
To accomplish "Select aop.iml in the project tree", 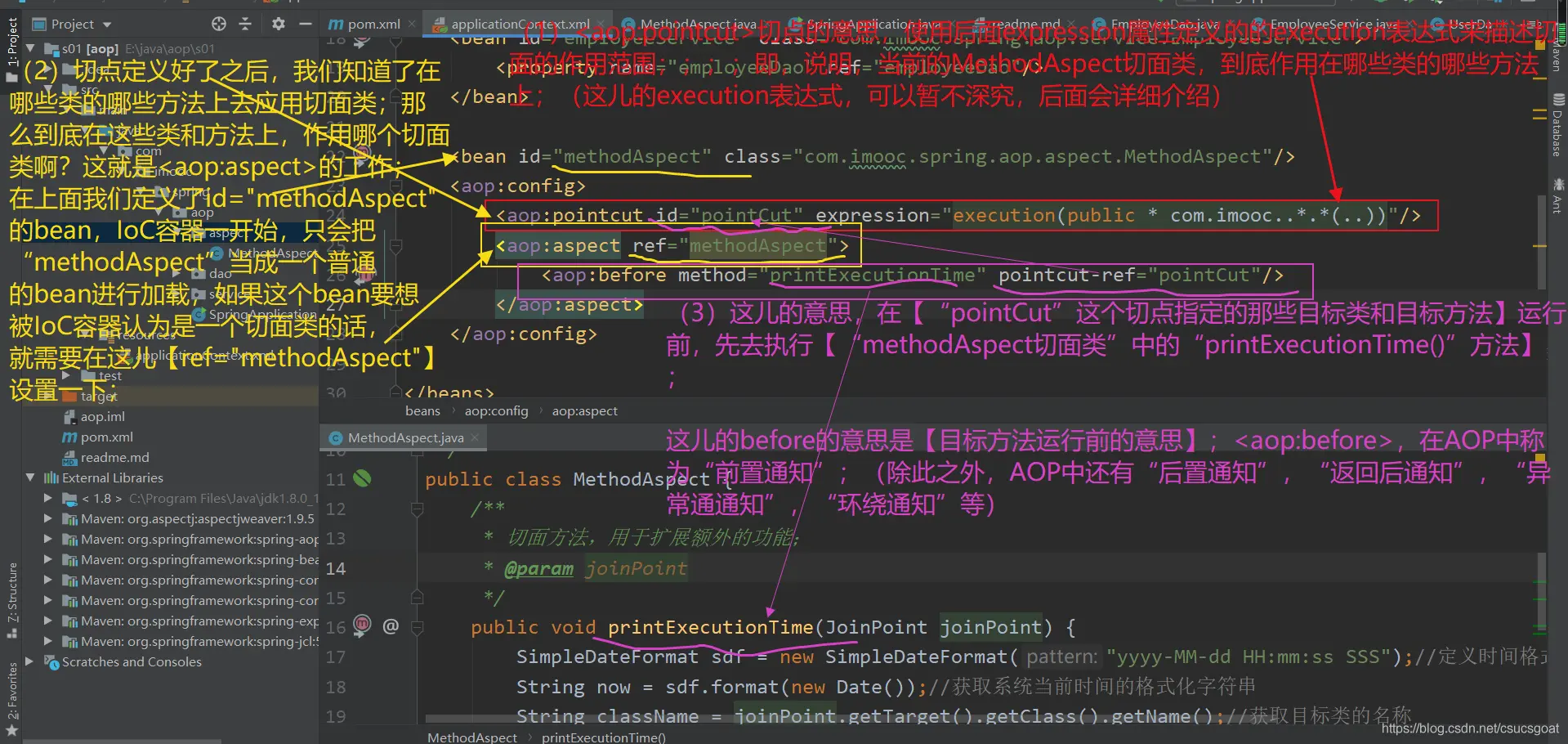I will tap(103, 417).
